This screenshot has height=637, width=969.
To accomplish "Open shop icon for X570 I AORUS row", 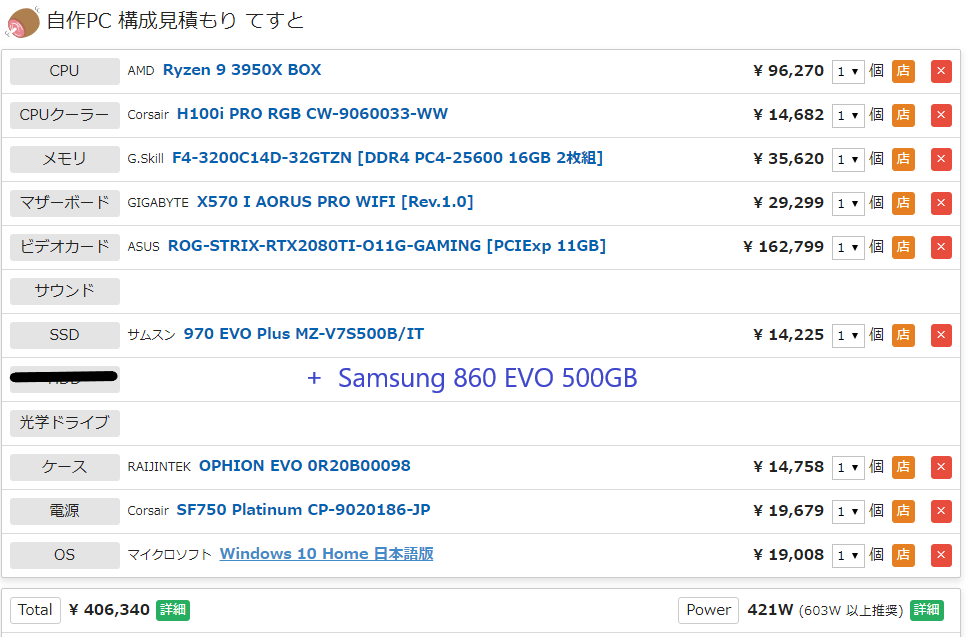I will [x=903, y=203].
